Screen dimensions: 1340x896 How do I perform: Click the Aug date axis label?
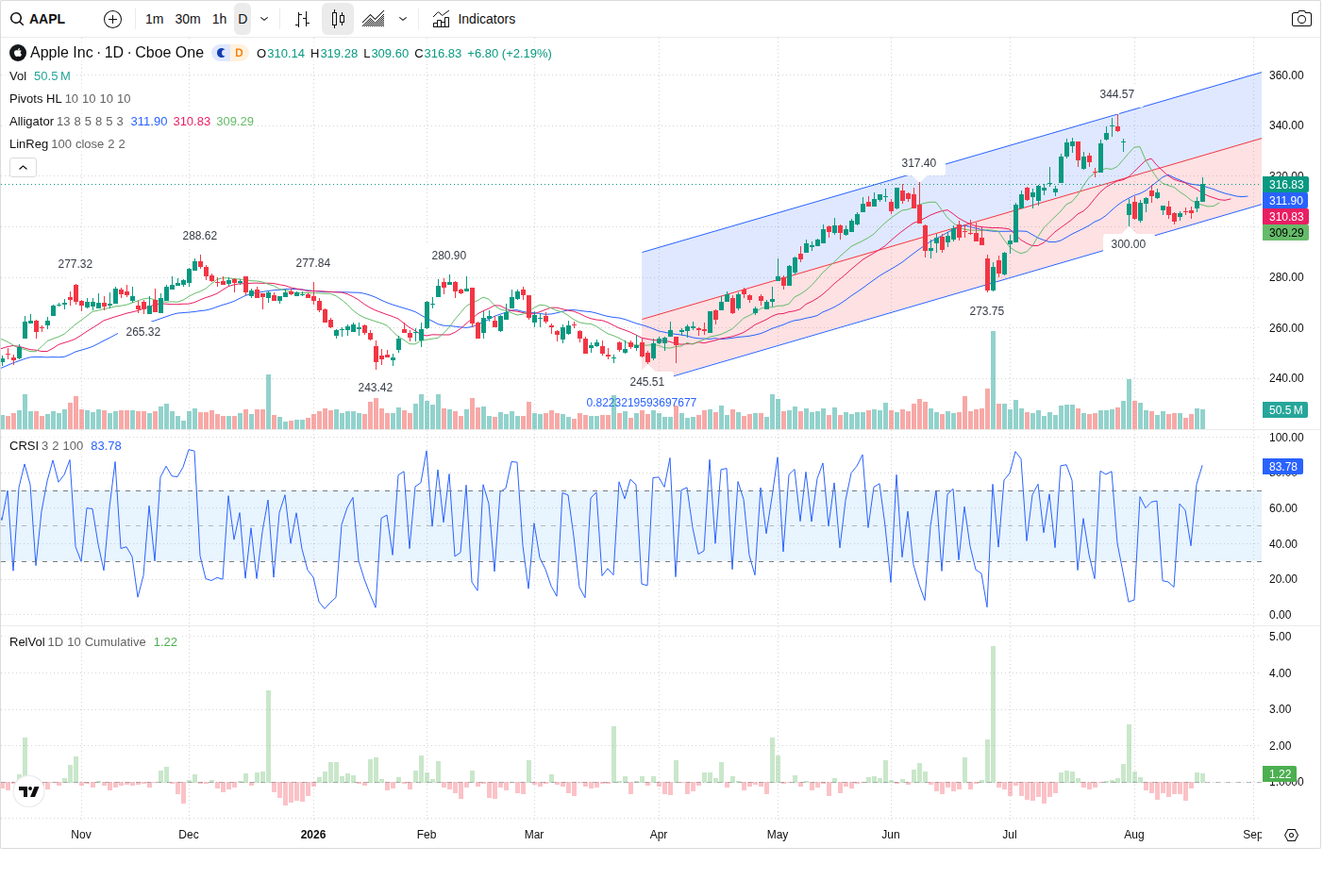(1134, 835)
